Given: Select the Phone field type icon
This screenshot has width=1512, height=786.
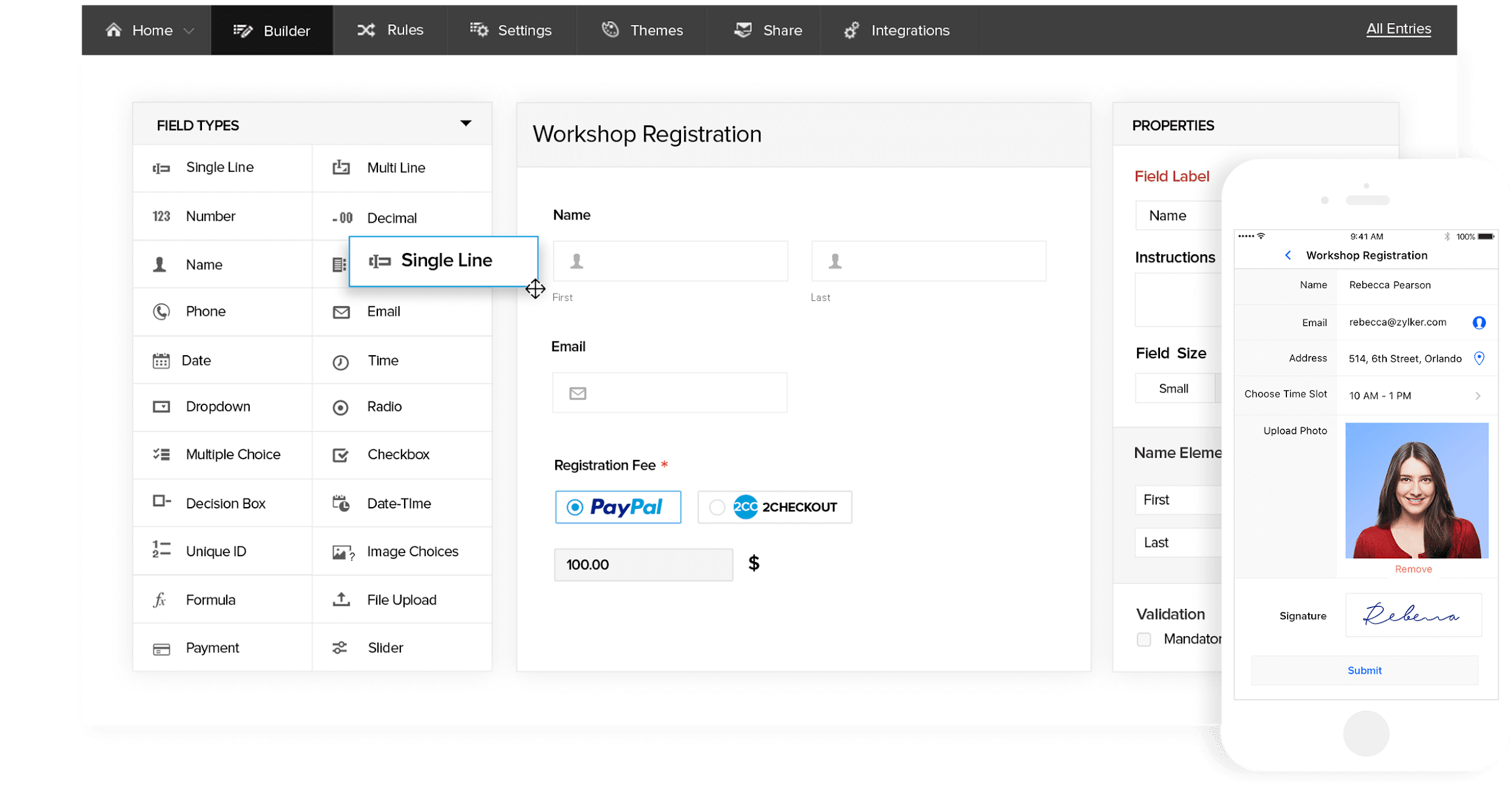Looking at the screenshot, I should [x=160, y=311].
